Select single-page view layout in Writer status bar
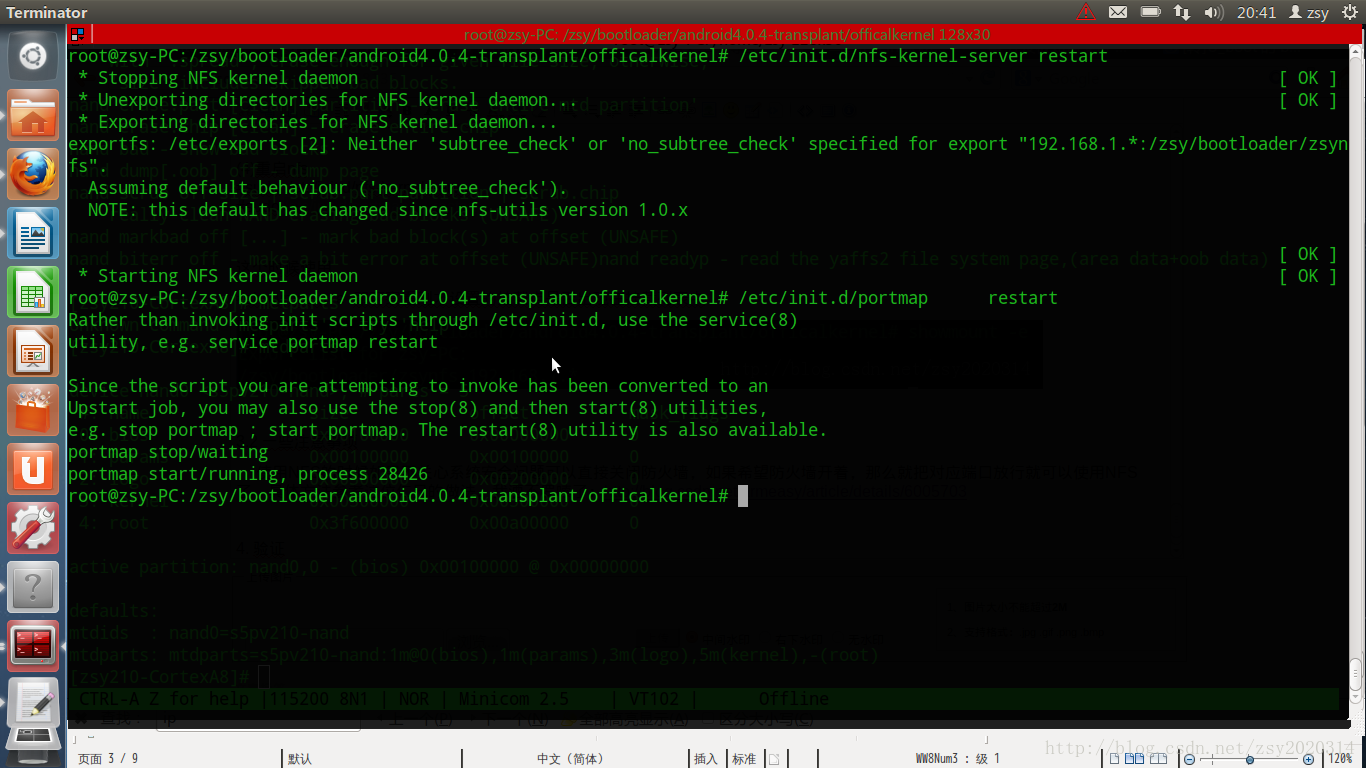Image resolution: width=1366 pixels, height=768 pixels. (1116, 759)
